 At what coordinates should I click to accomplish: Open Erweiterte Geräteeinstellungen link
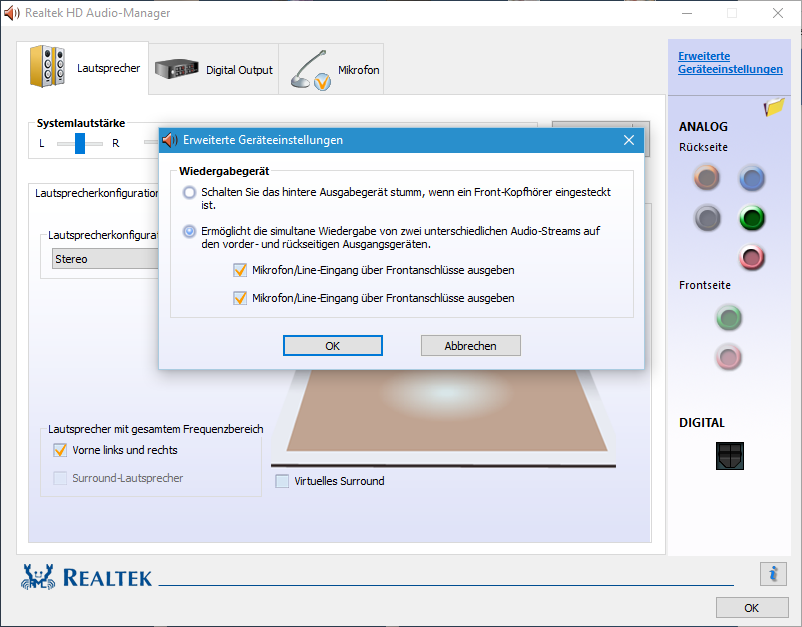pos(730,62)
